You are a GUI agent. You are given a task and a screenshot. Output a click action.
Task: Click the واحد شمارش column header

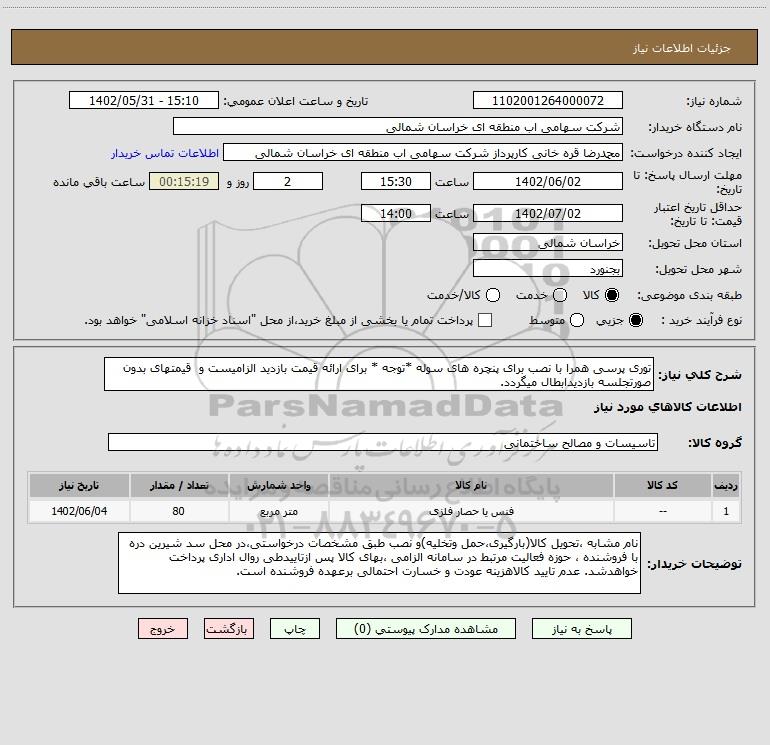278,485
